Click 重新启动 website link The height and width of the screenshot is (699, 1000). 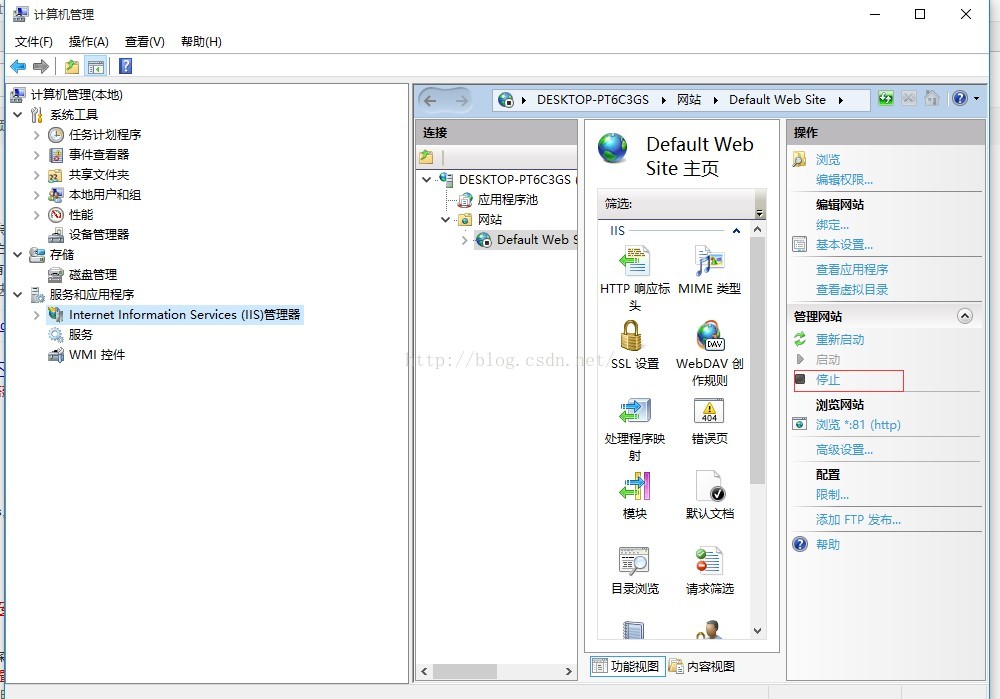tap(840, 339)
